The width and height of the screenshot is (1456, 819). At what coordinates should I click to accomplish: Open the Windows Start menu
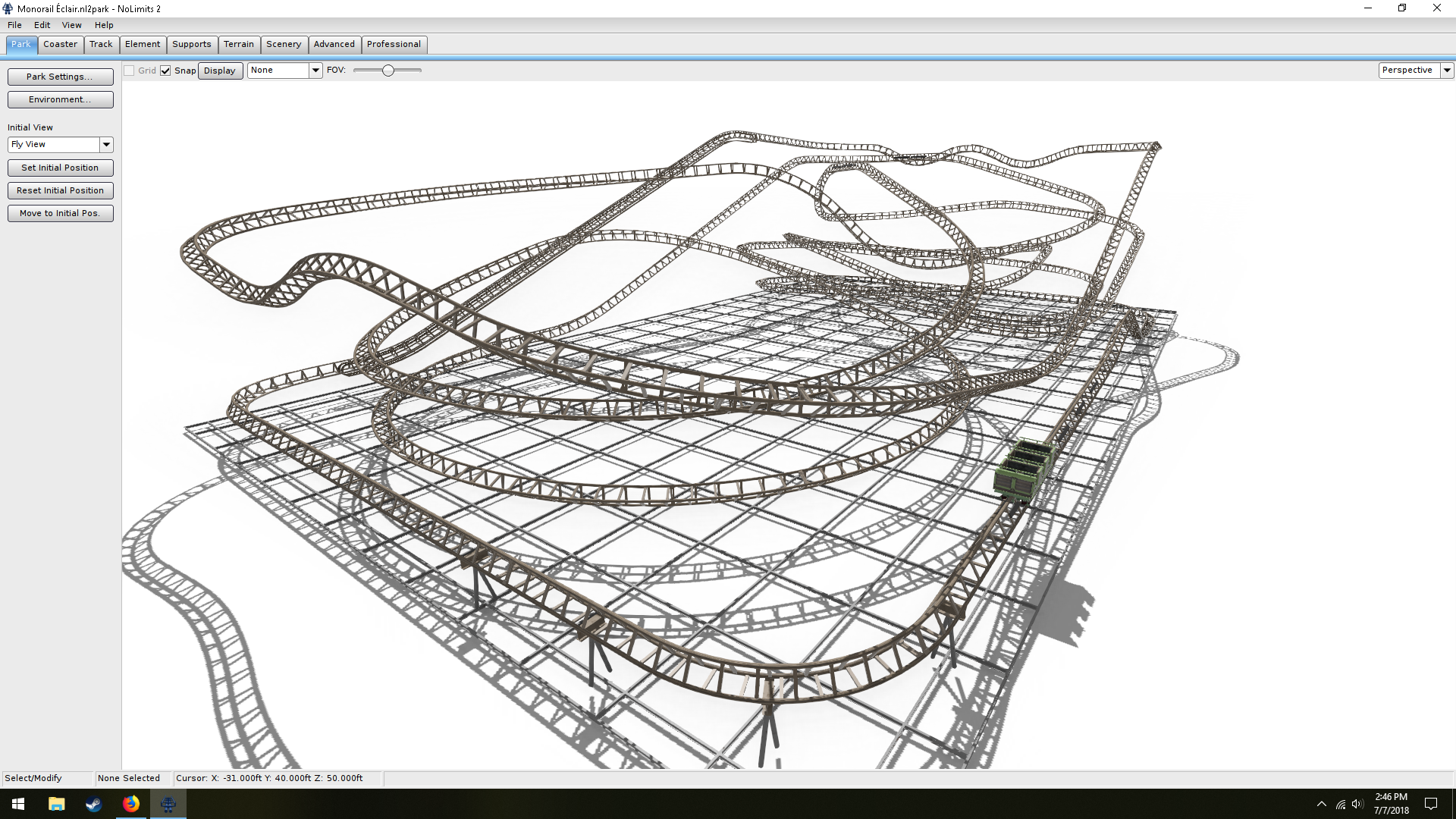pos(18,804)
